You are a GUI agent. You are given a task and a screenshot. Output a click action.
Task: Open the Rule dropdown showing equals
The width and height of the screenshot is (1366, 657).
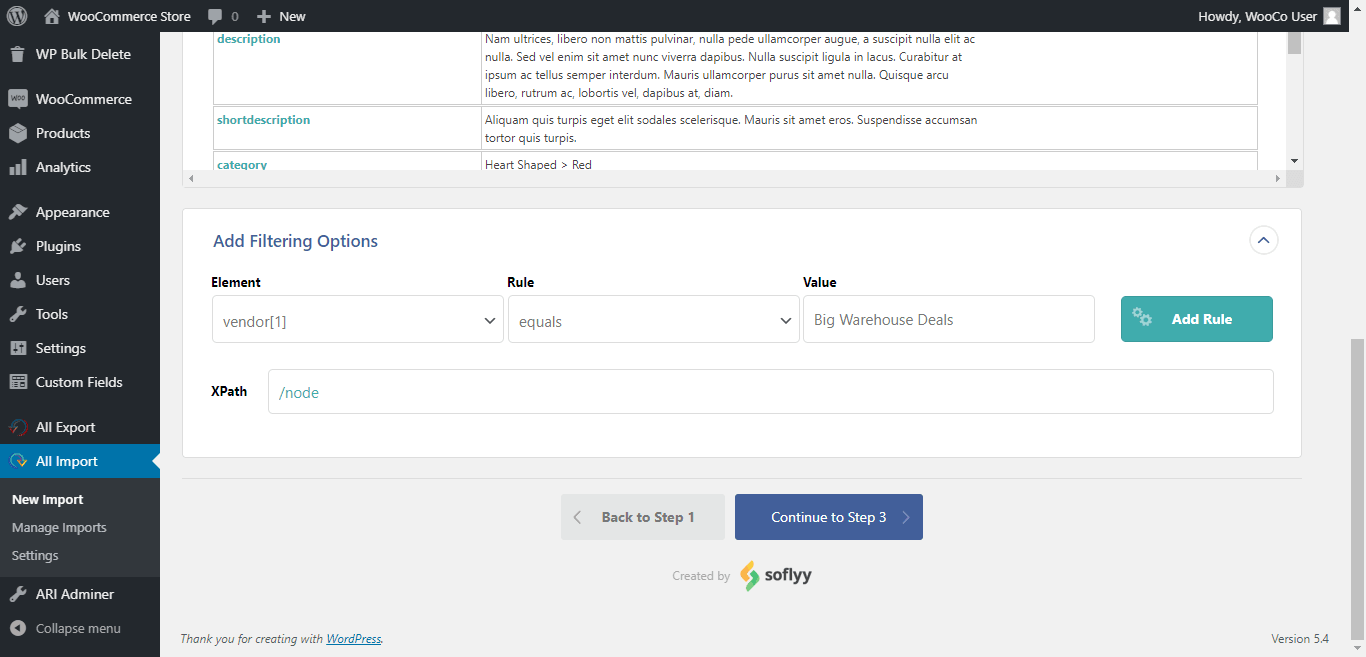pos(654,320)
